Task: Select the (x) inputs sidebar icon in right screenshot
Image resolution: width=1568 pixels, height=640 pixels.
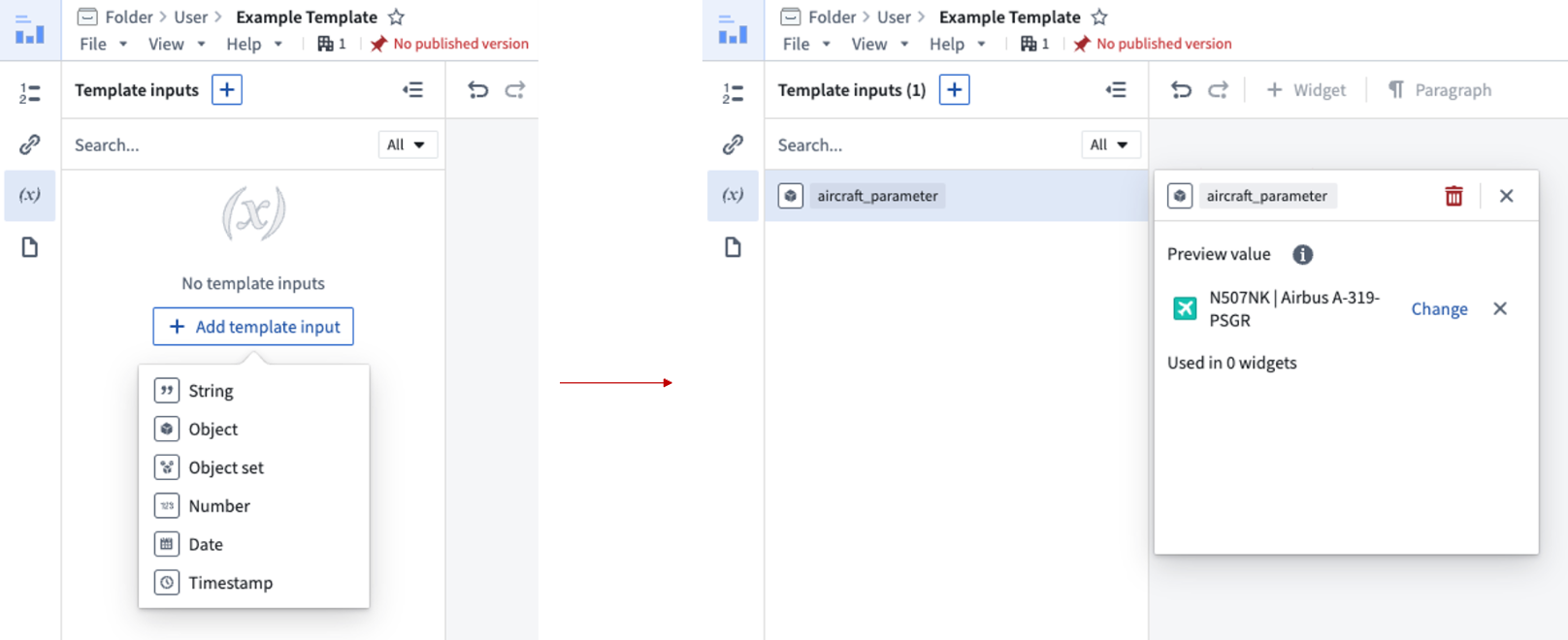Action: pyautogui.click(x=734, y=195)
